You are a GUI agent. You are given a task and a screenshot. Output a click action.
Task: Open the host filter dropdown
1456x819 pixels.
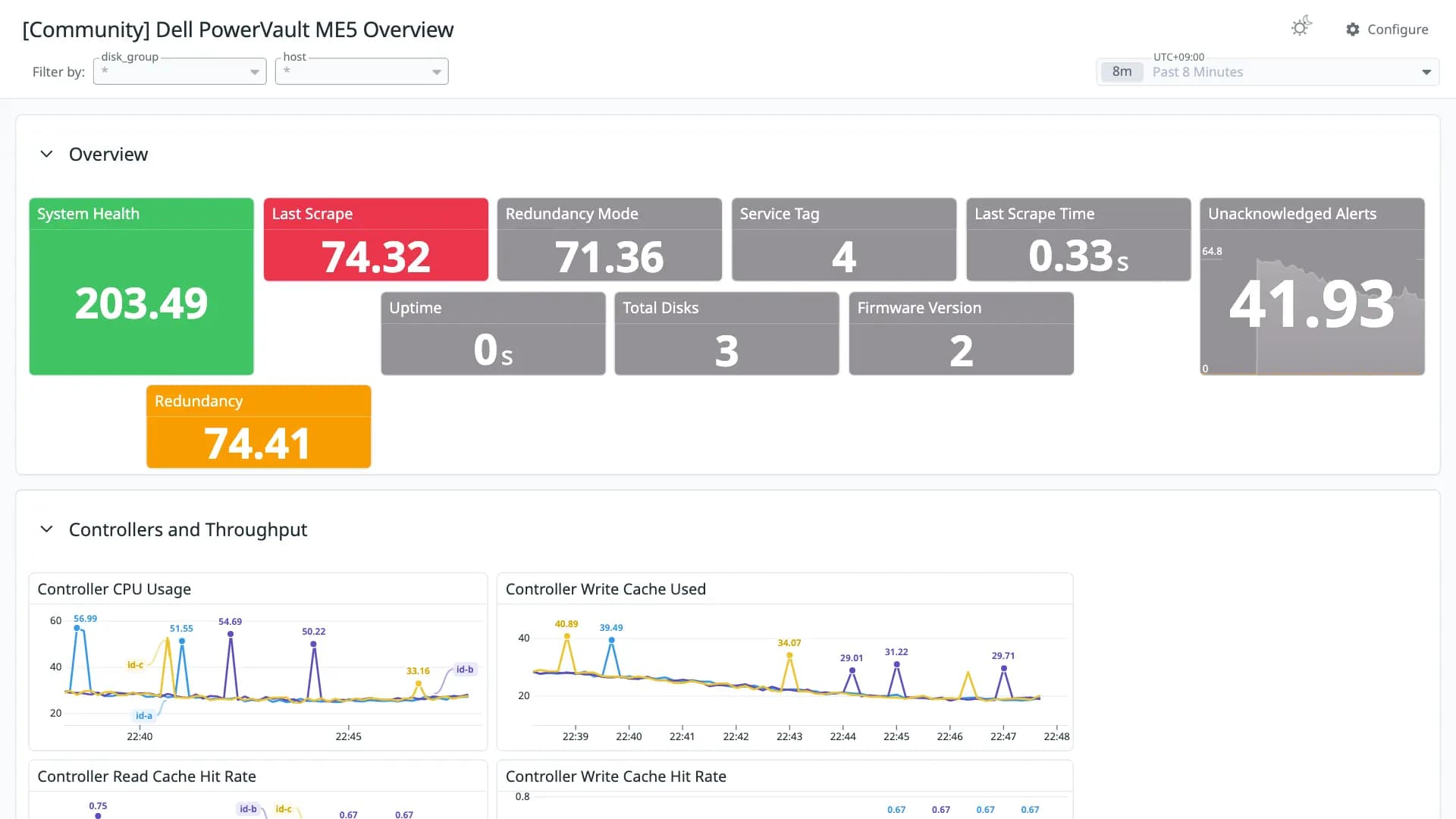pyautogui.click(x=362, y=71)
